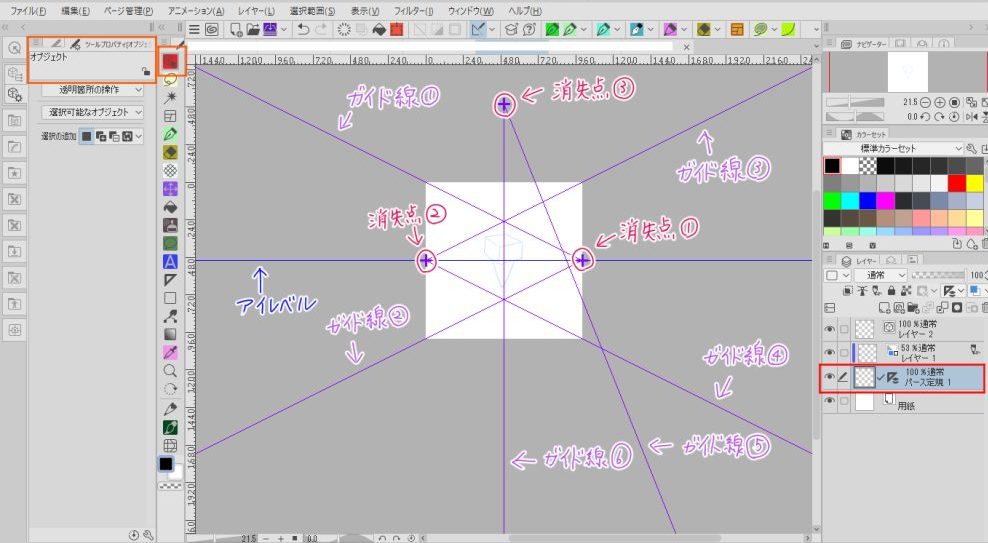Select the Magic Wand auto-select tool
988x543 pixels.
pos(170,97)
